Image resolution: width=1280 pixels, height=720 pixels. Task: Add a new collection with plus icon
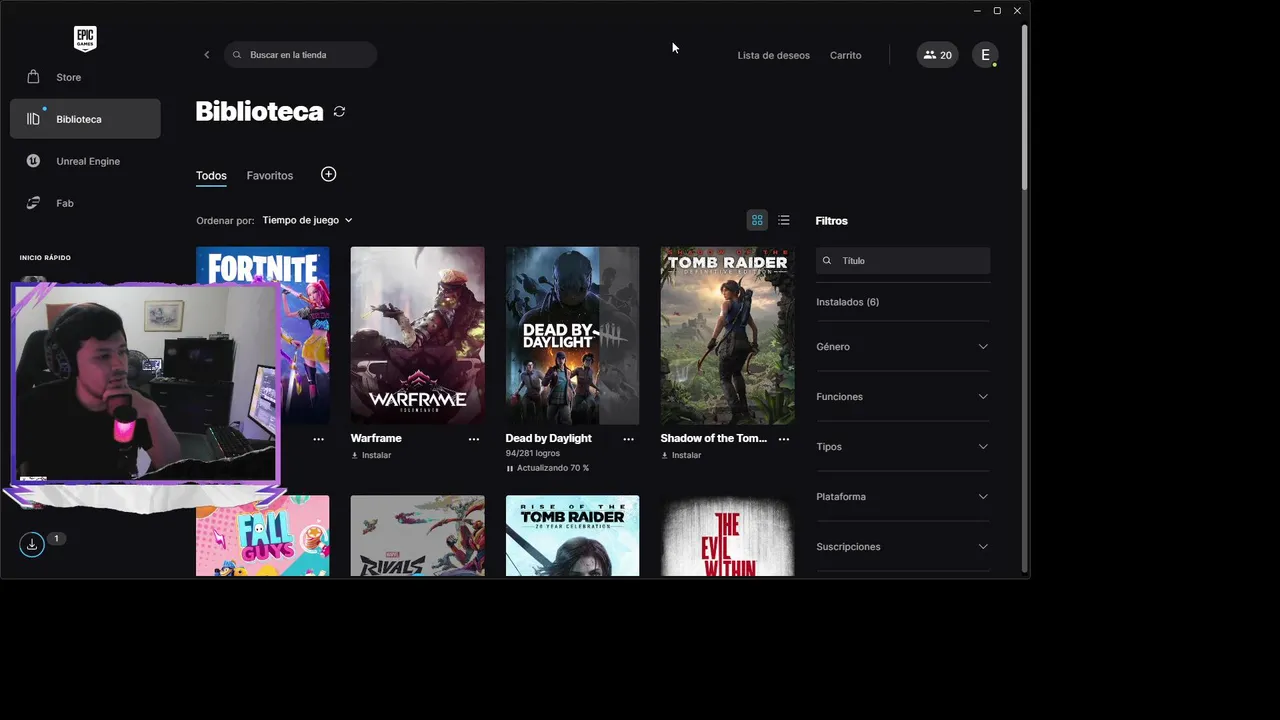tap(328, 174)
